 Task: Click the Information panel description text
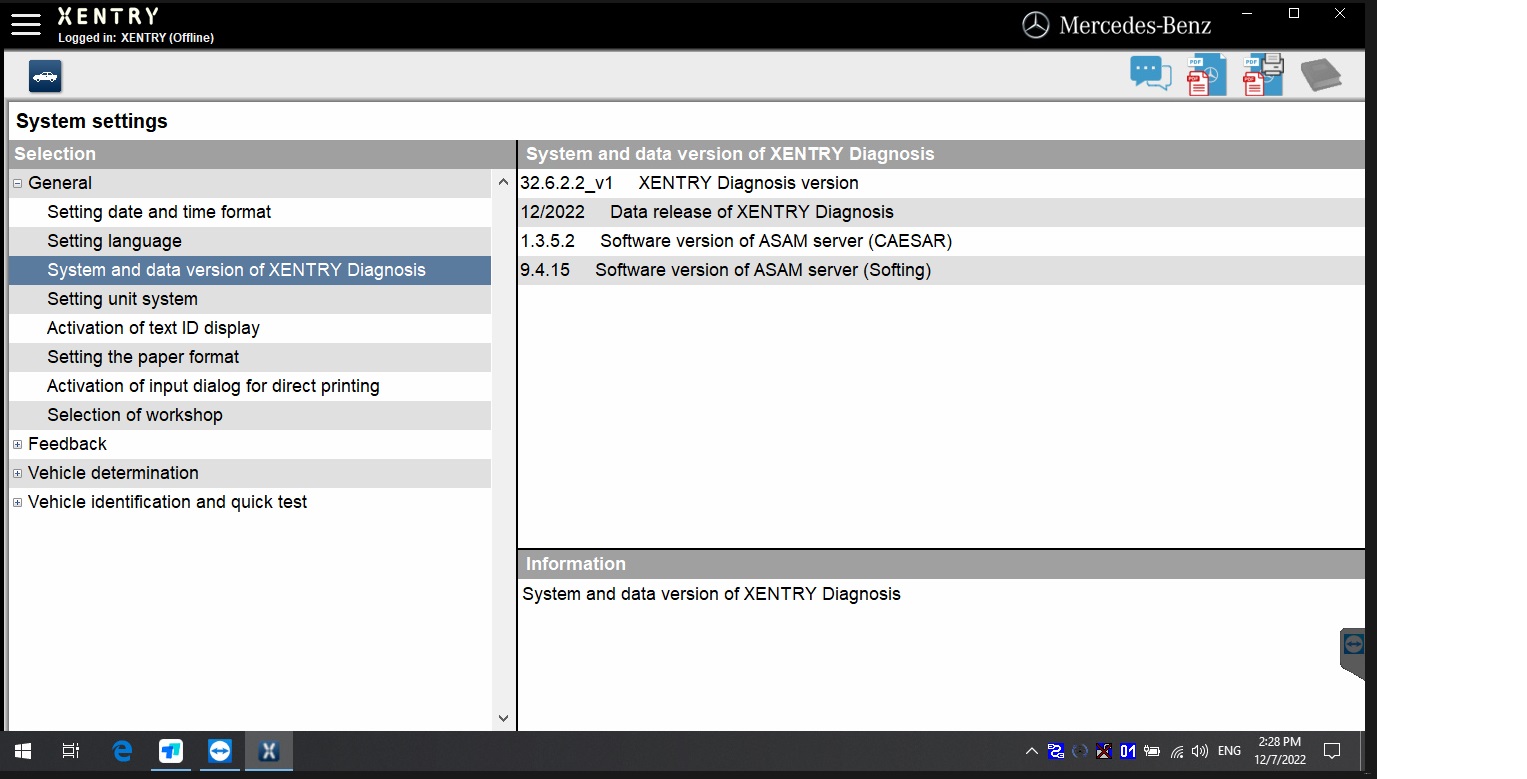click(711, 594)
